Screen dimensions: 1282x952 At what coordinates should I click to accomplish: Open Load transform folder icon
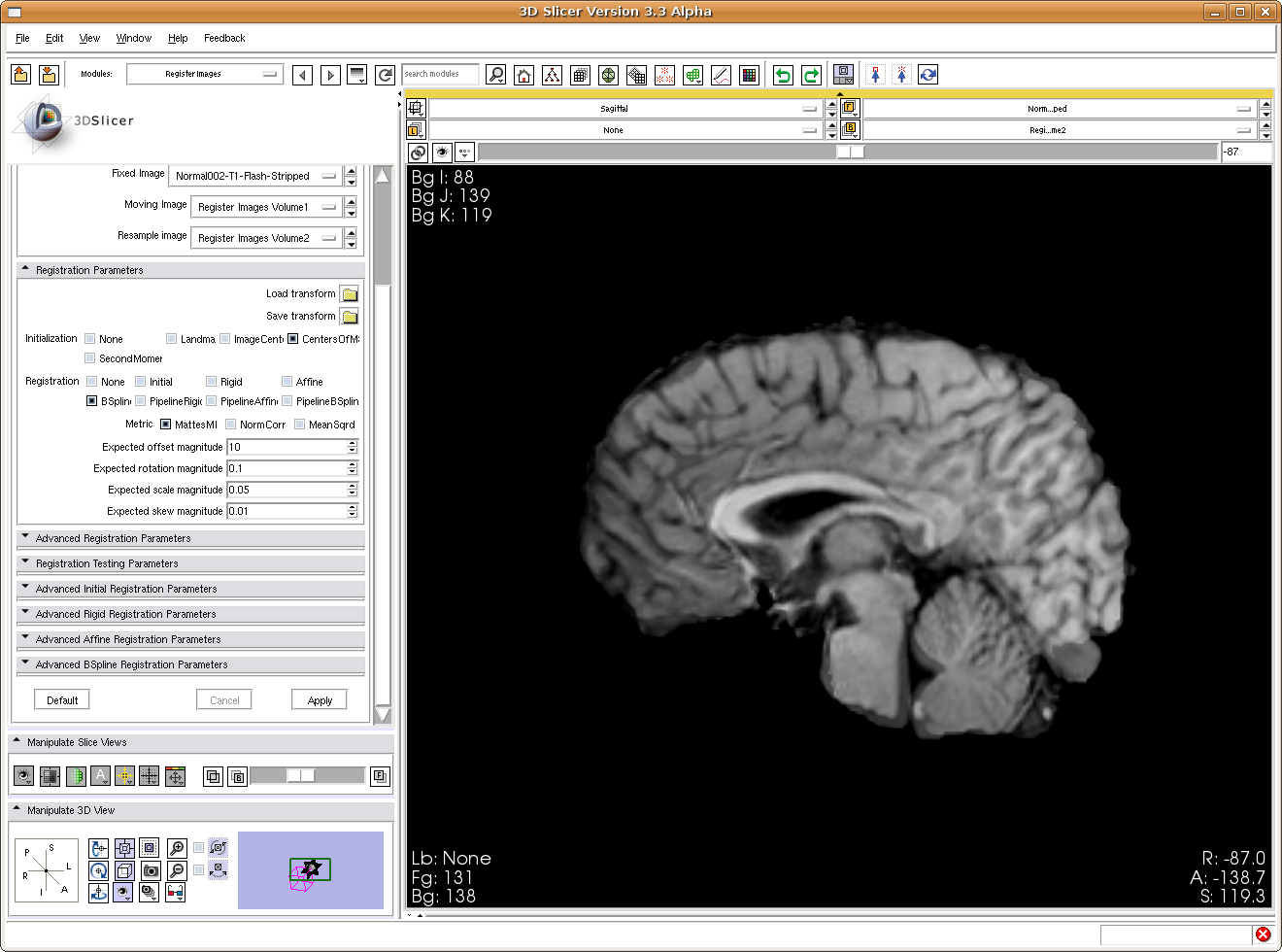[350, 294]
